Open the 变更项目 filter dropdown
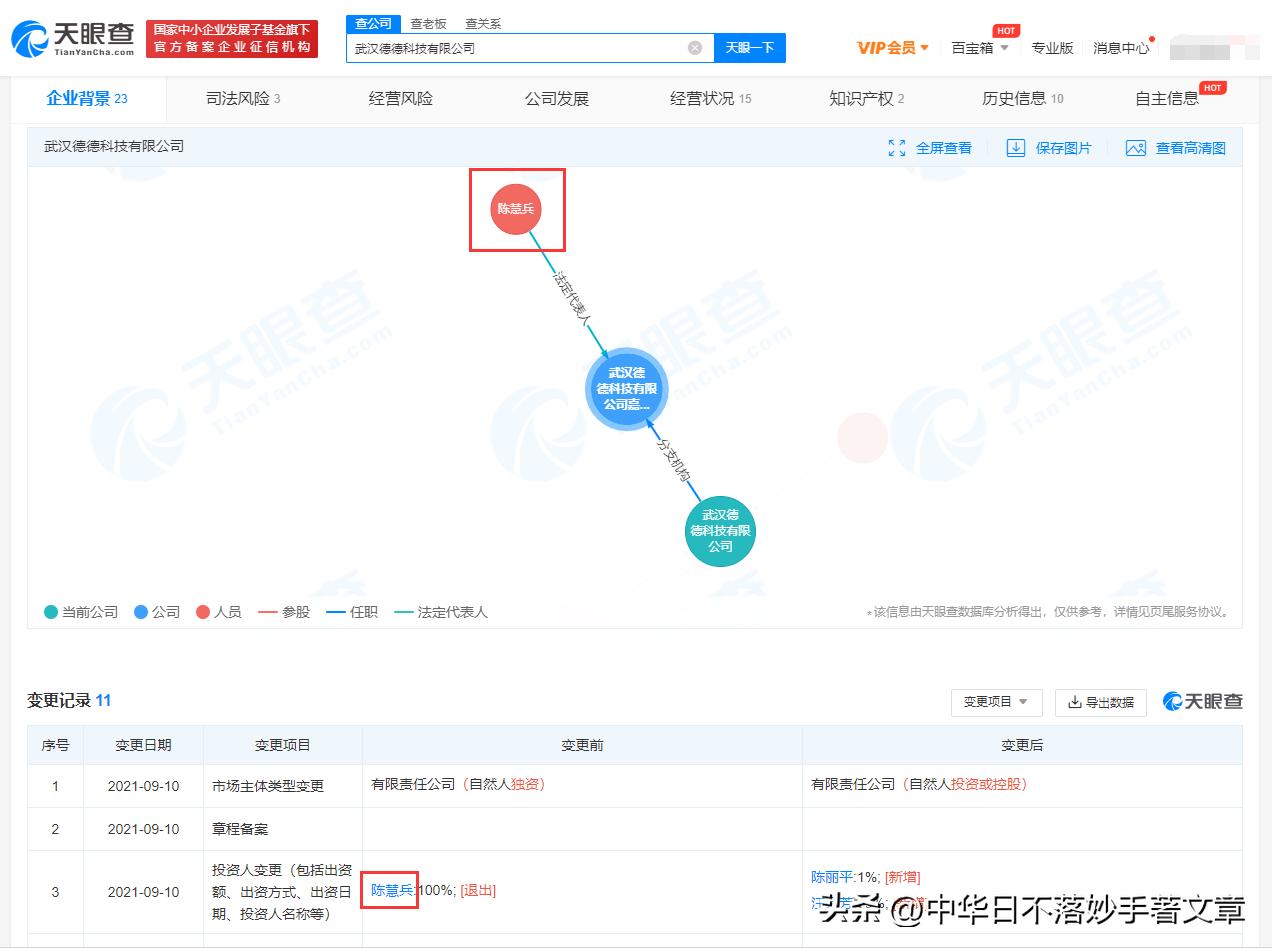This screenshot has height=951, width=1272. point(996,703)
